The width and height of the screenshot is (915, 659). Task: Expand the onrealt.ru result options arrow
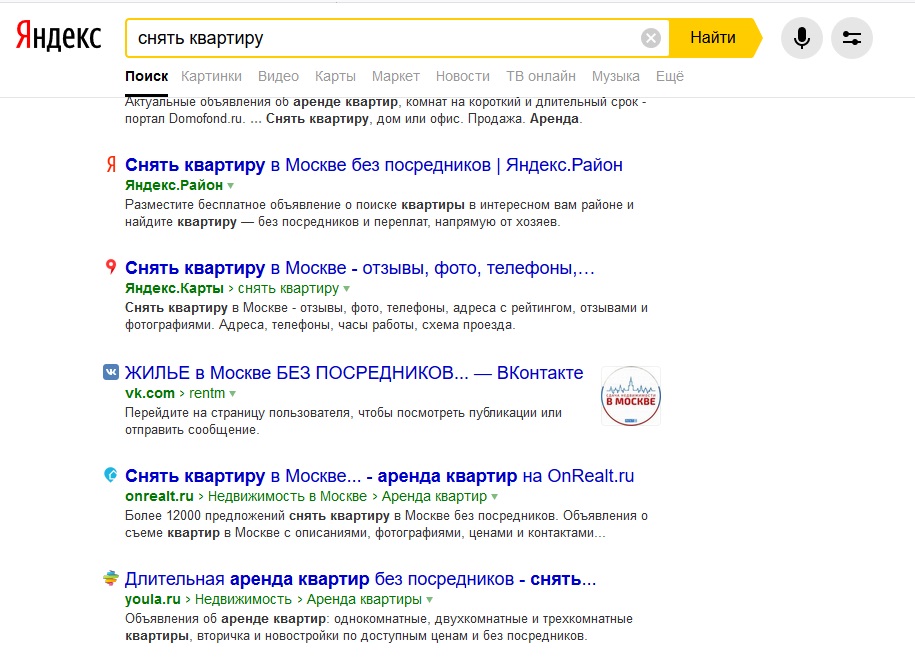tap(495, 497)
